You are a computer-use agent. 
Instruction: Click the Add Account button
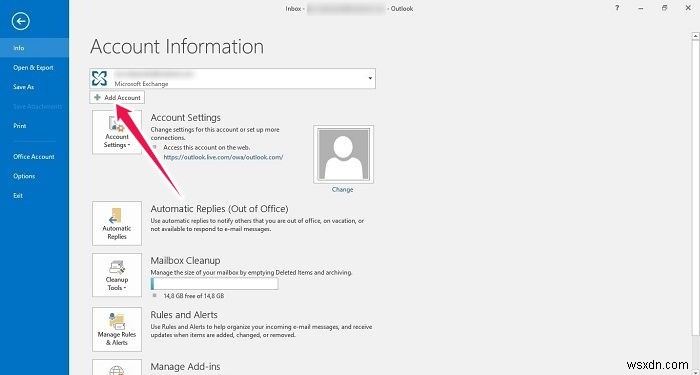coord(117,97)
